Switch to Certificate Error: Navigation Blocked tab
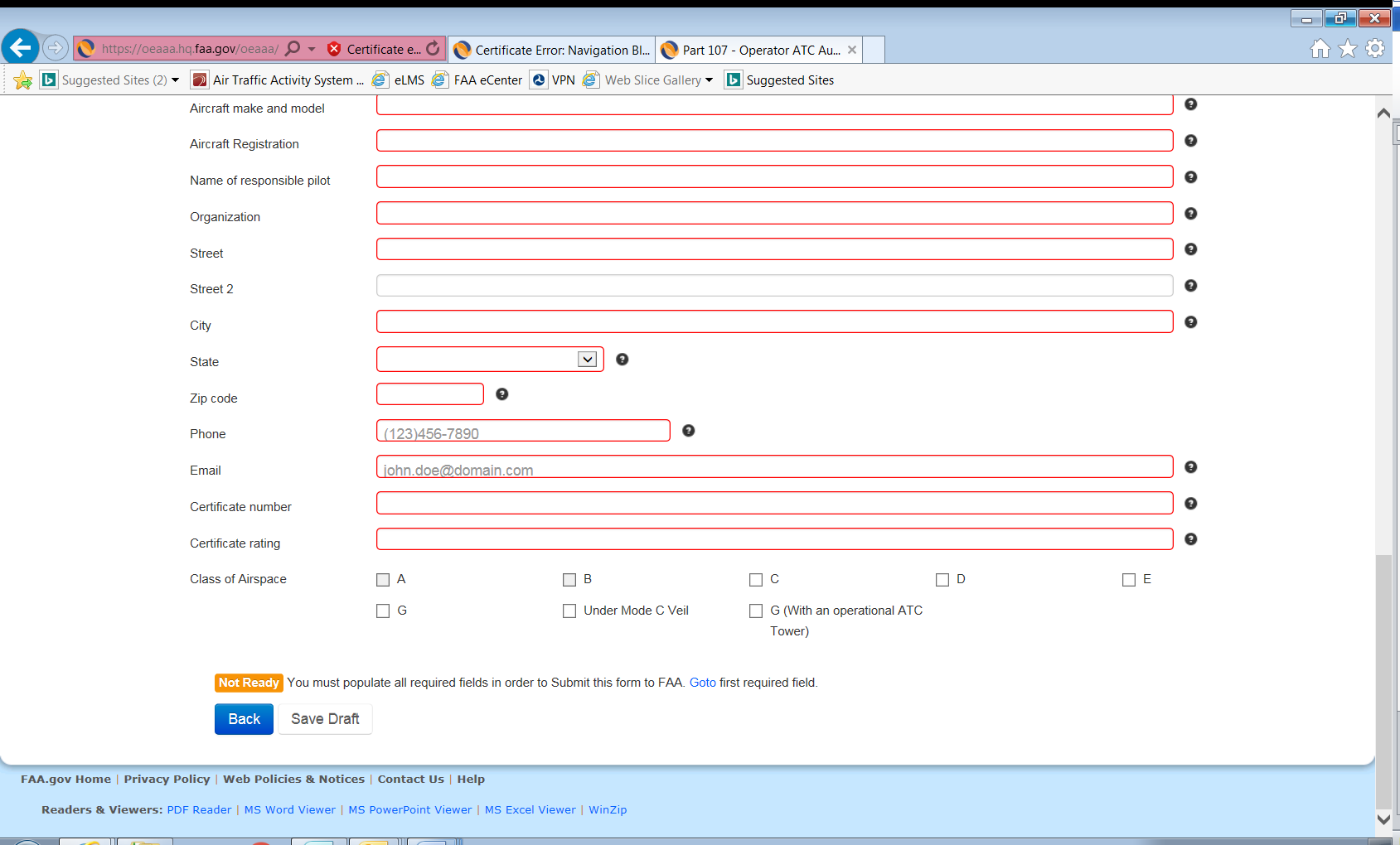 tap(561, 51)
